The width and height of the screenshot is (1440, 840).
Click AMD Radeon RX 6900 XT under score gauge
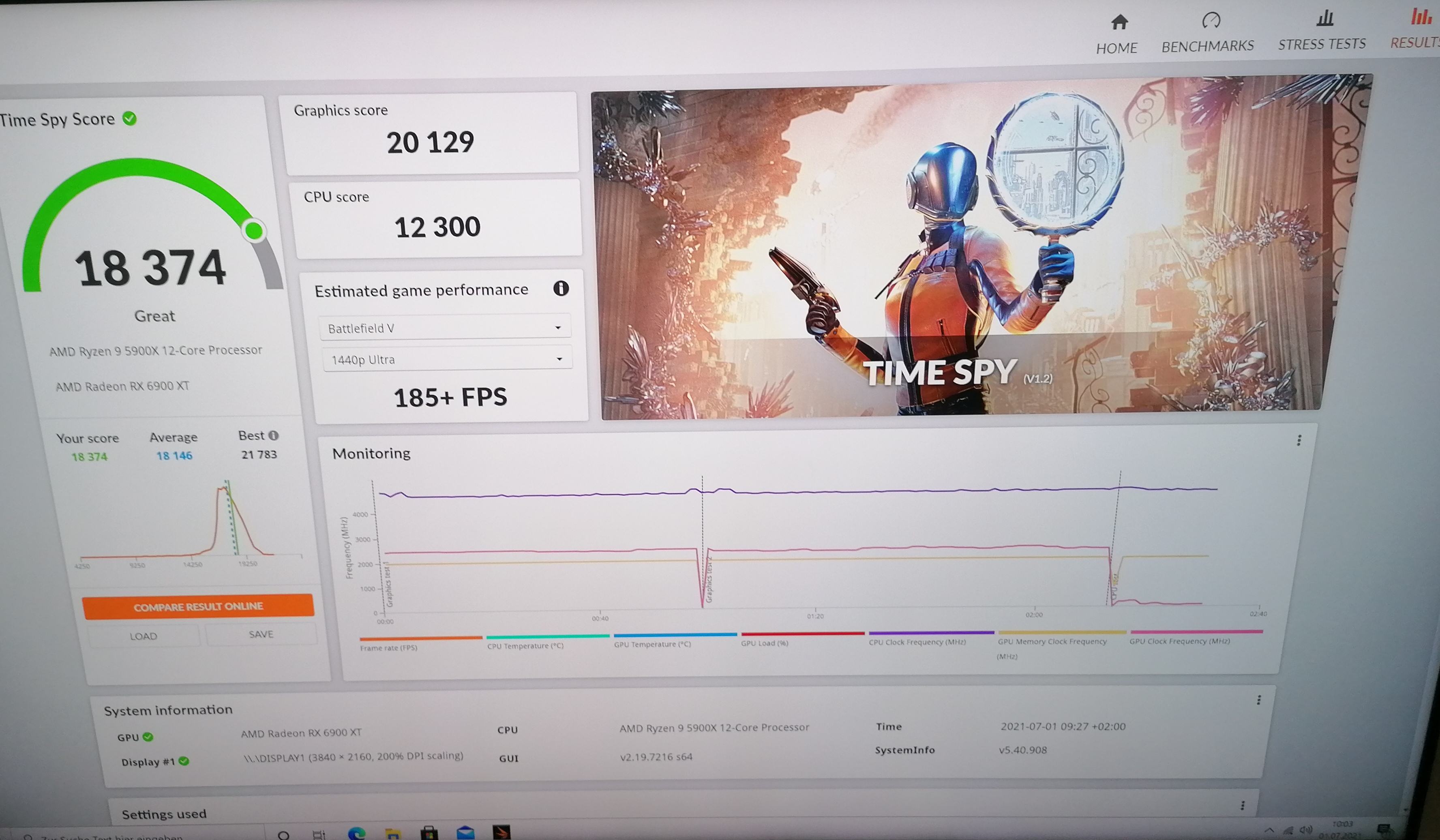point(122,386)
